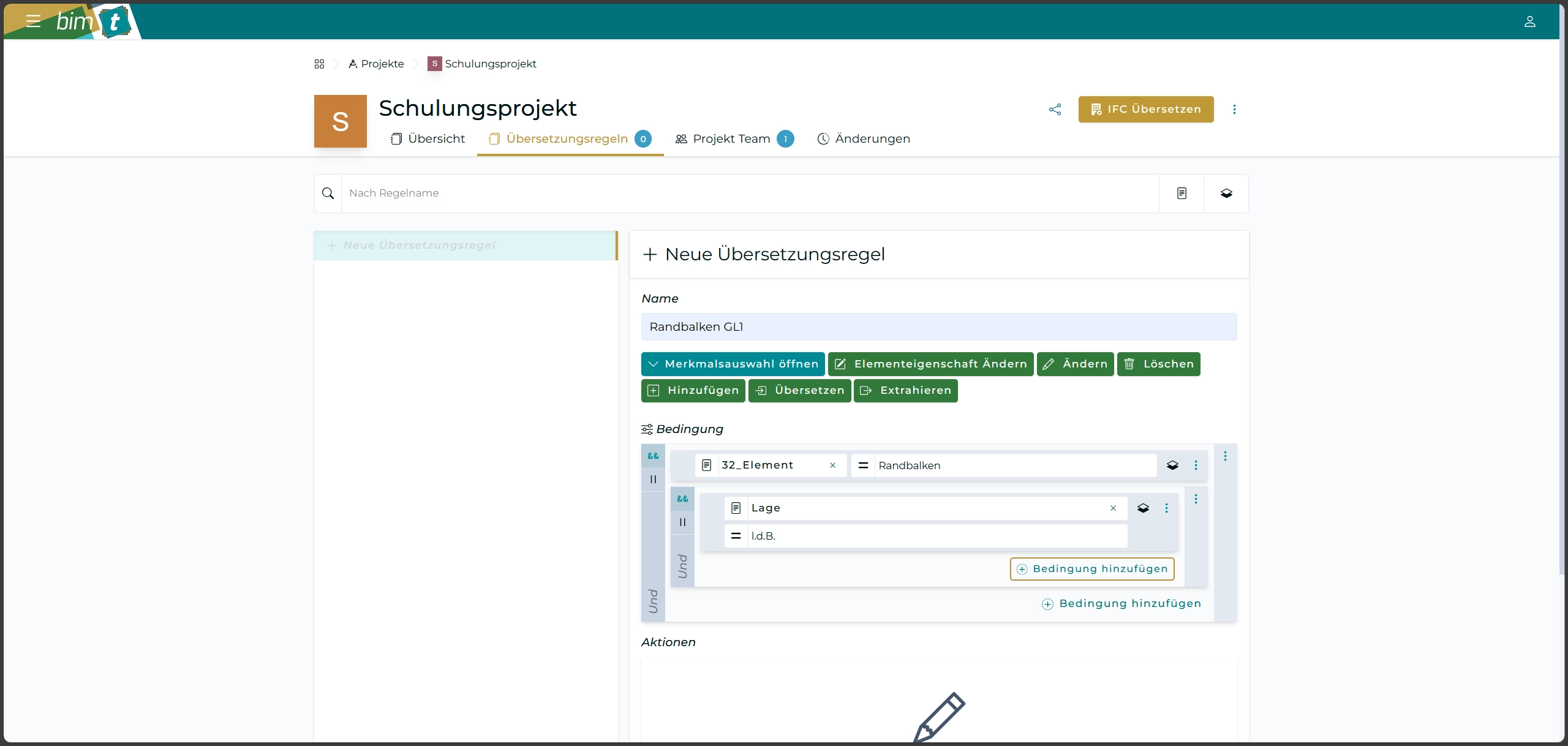Clear the 32_Element property selection

pos(832,465)
